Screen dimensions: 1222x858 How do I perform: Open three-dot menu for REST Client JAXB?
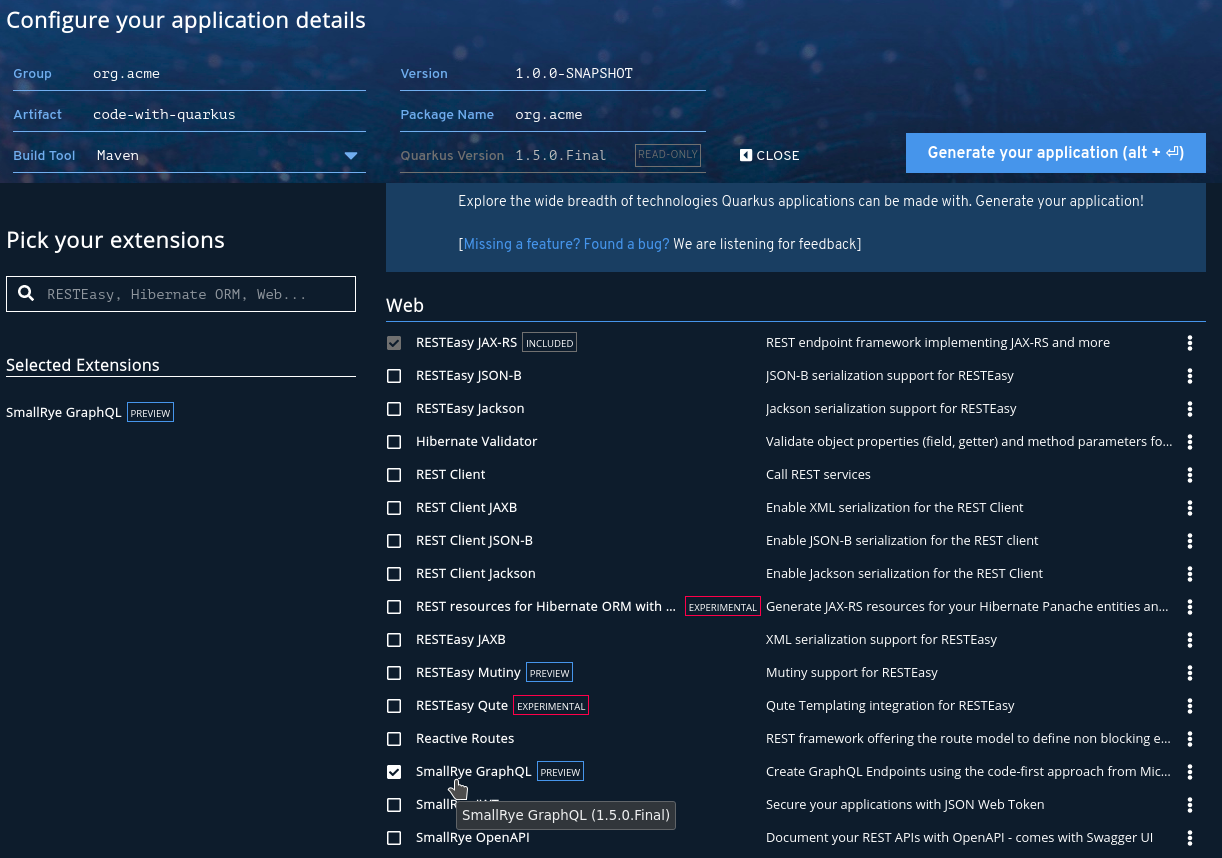[x=1189, y=508]
